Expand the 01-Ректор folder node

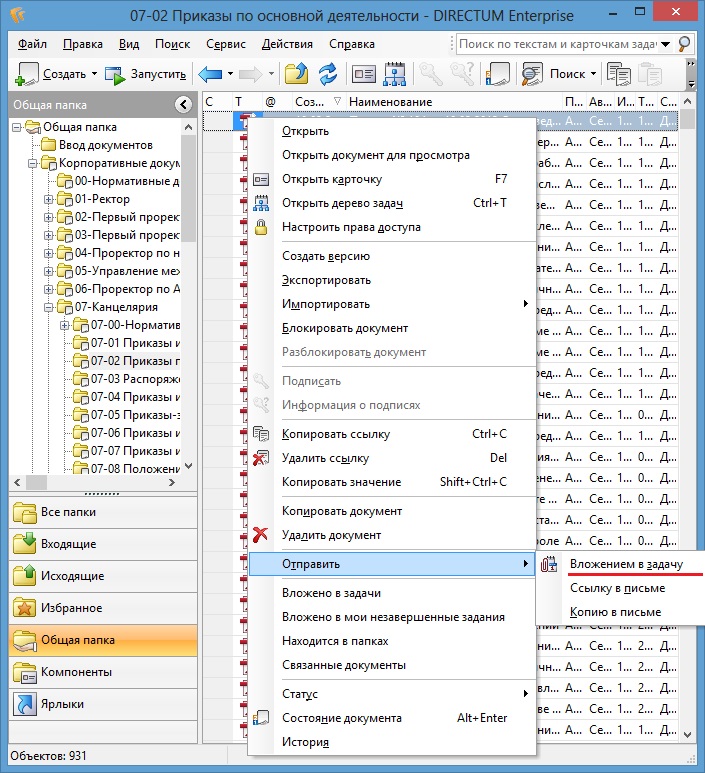click(x=49, y=200)
